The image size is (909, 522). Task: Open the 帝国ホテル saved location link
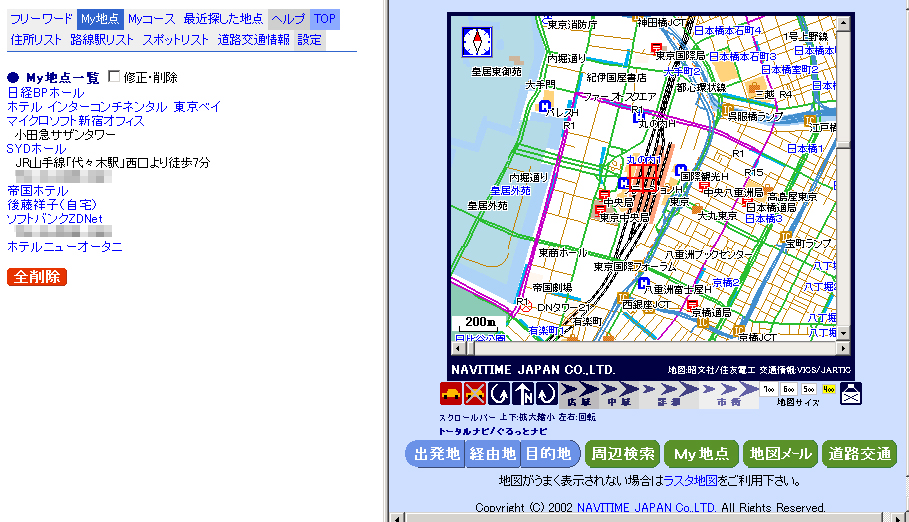pyautogui.click(x=38, y=191)
